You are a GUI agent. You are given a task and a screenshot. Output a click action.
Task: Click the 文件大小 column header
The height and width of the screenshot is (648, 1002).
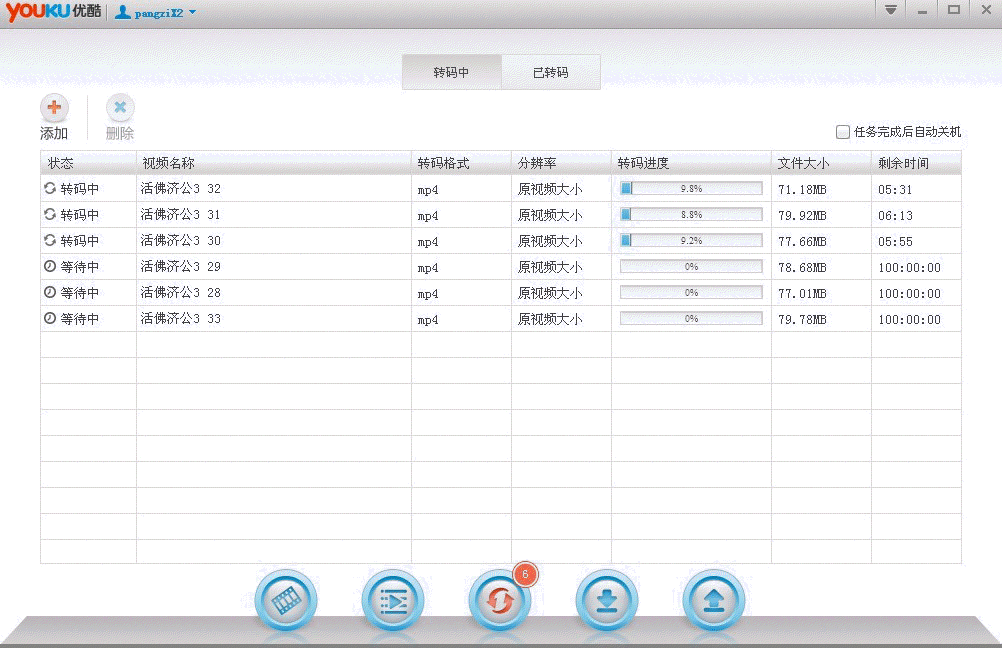coord(821,163)
